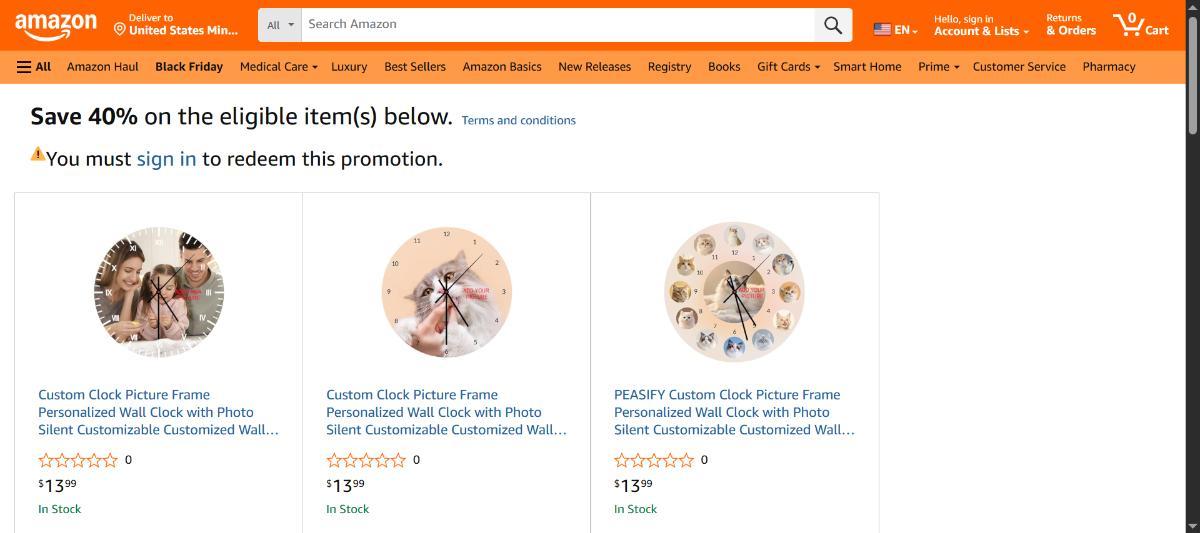Open the All hamburger menu

pyautogui.click(x=34, y=67)
